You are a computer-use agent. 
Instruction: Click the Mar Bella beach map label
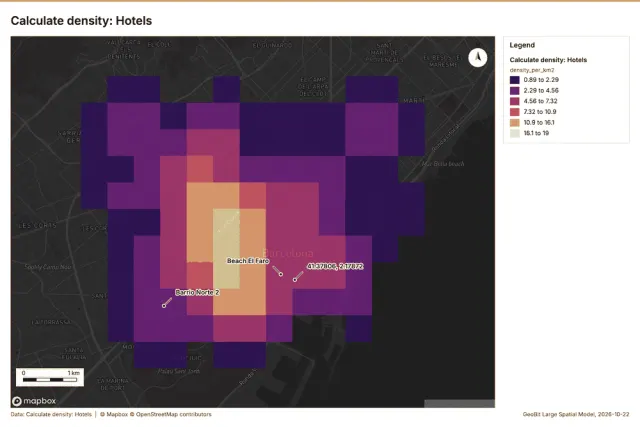[x=443, y=164]
